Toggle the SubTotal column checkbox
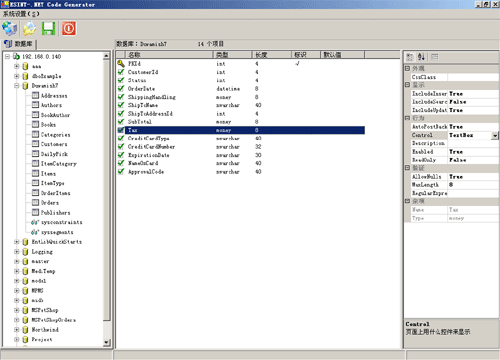The width and height of the screenshot is (500, 360). [x=121, y=122]
